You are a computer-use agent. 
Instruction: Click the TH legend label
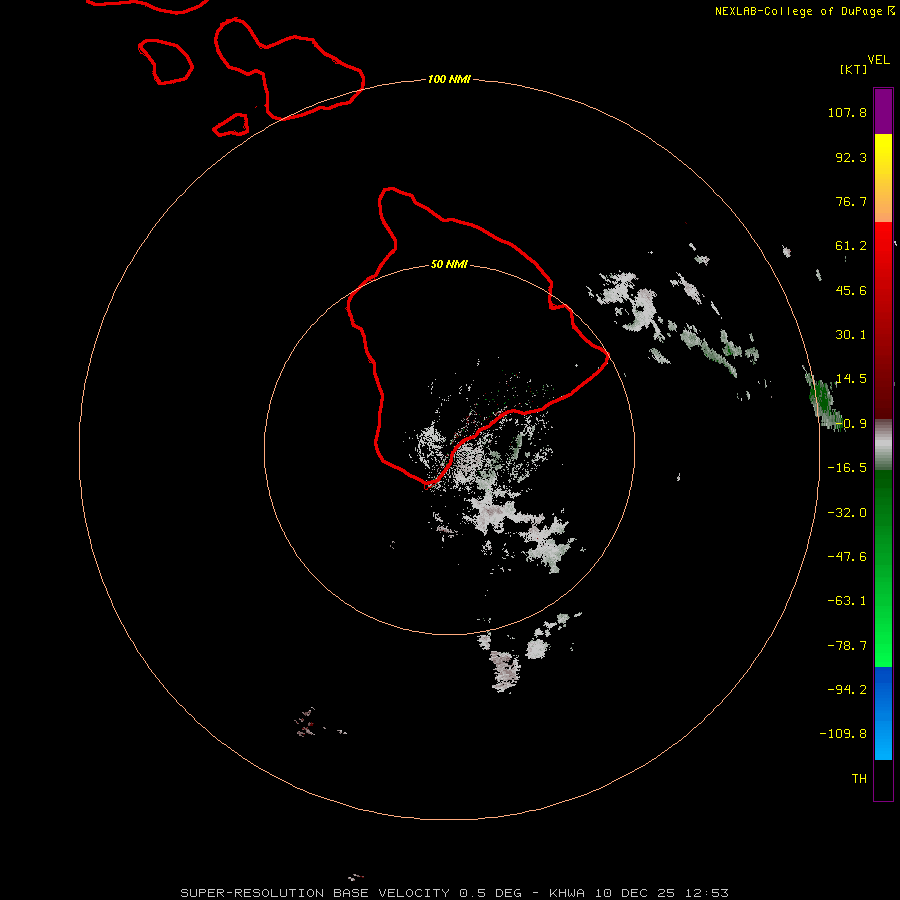click(859, 778)
